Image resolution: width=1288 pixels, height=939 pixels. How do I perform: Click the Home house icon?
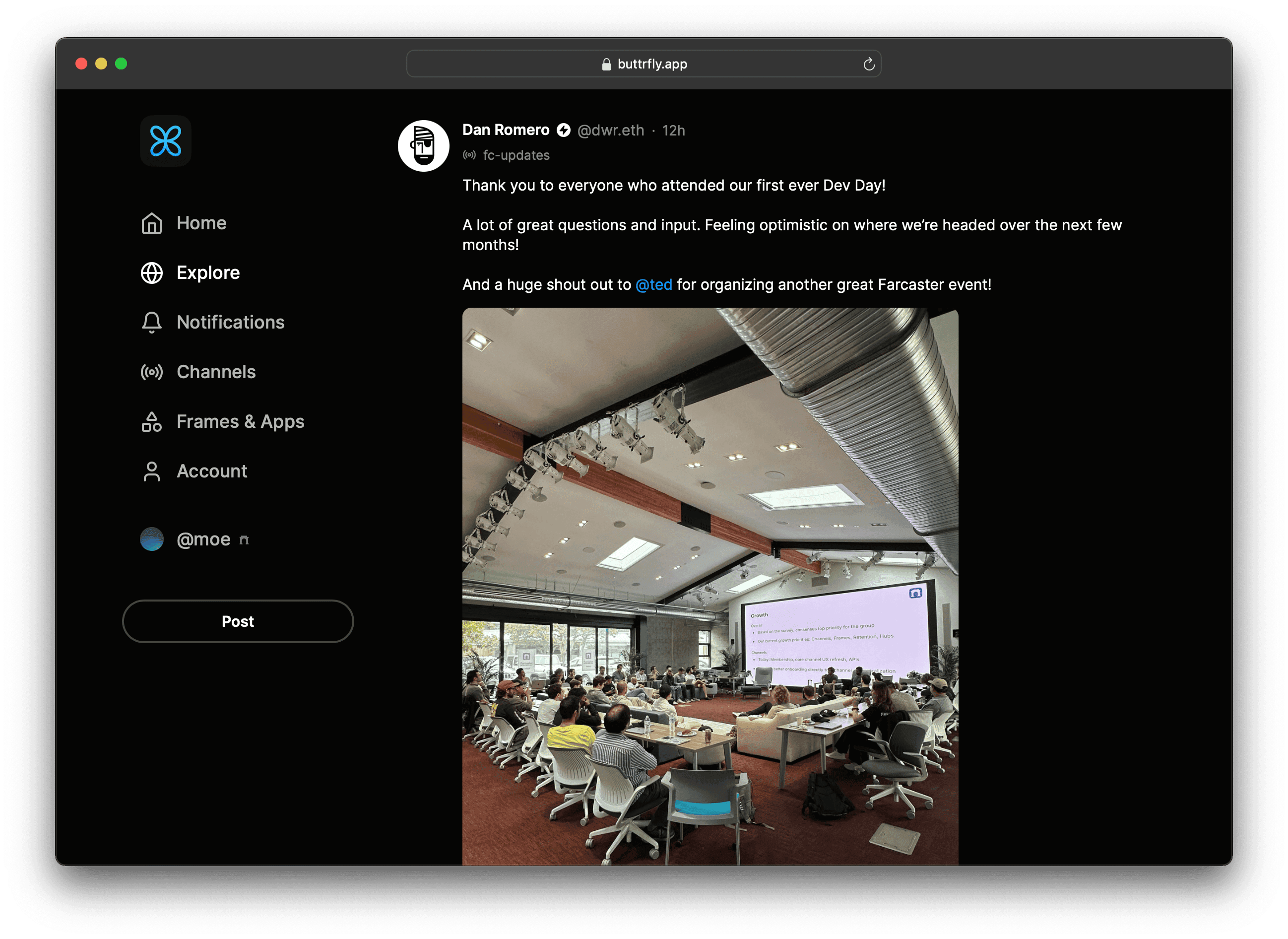[x=152, y=223]
